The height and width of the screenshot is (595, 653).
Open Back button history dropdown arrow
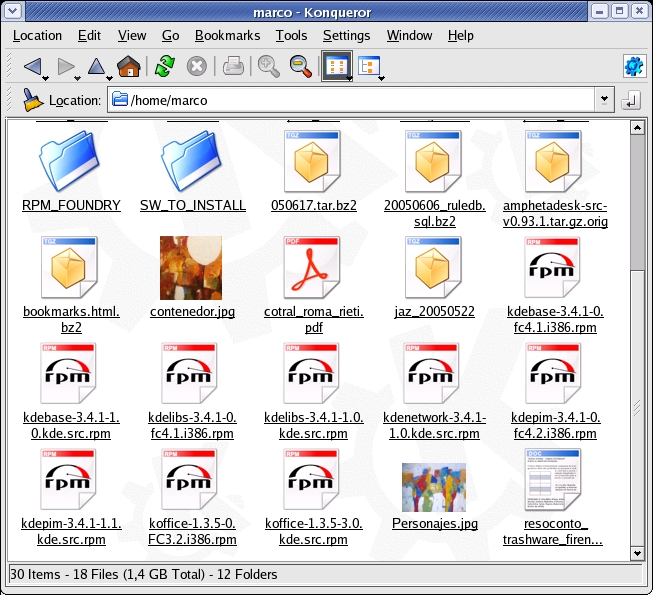46,76
